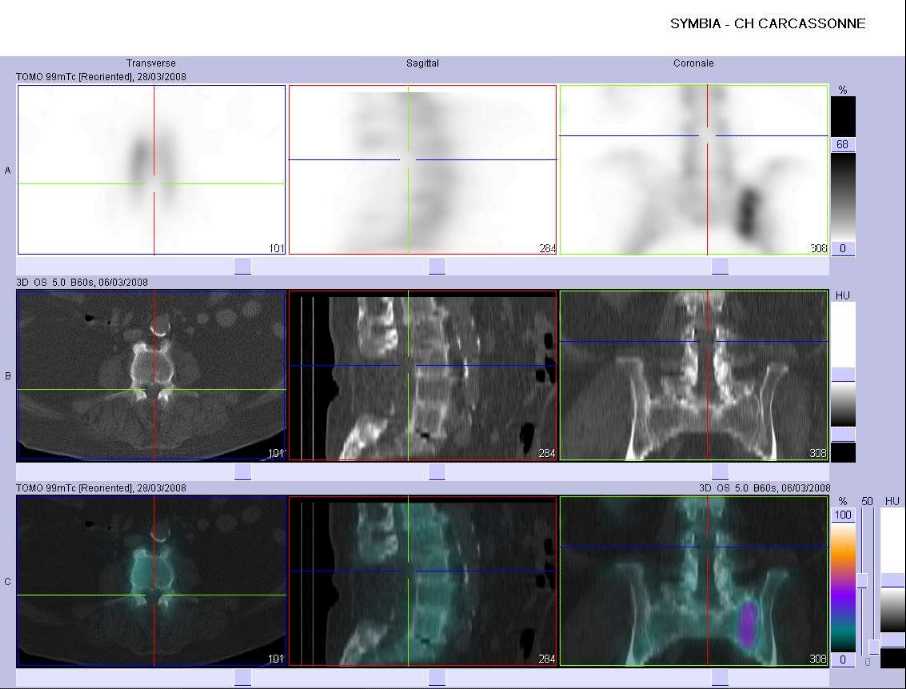Click slice number 308 in row A coronal view
Viewport: 906px width, 689px height.
(x=818, y=248)
